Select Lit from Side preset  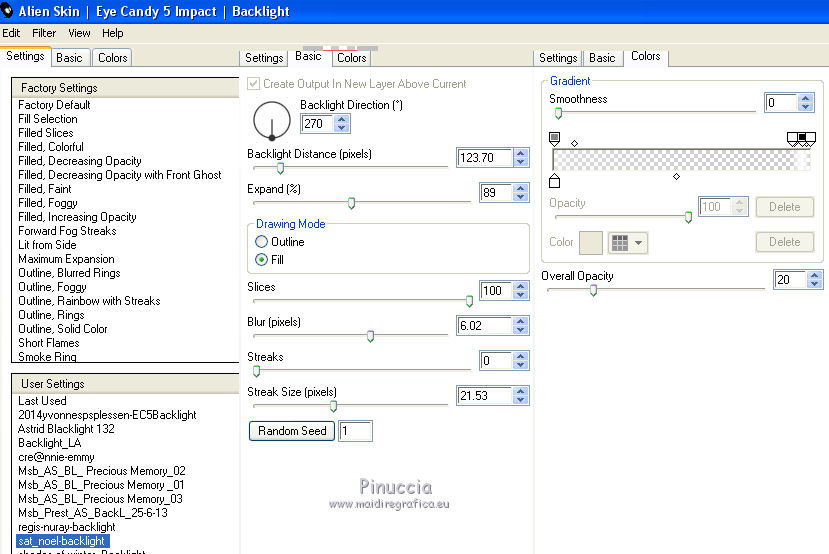click(47, 245)
